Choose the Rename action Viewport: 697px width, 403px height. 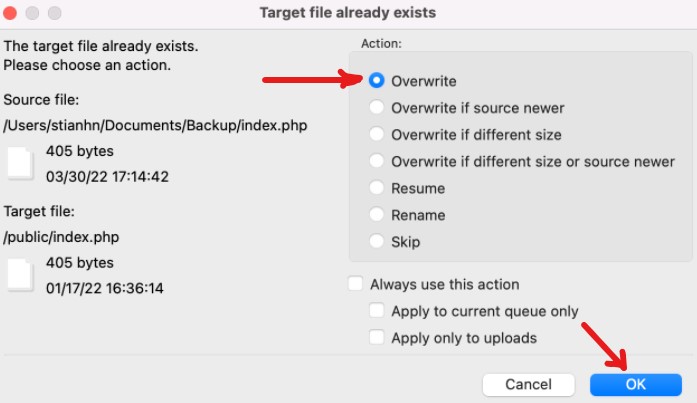(377, 214)
